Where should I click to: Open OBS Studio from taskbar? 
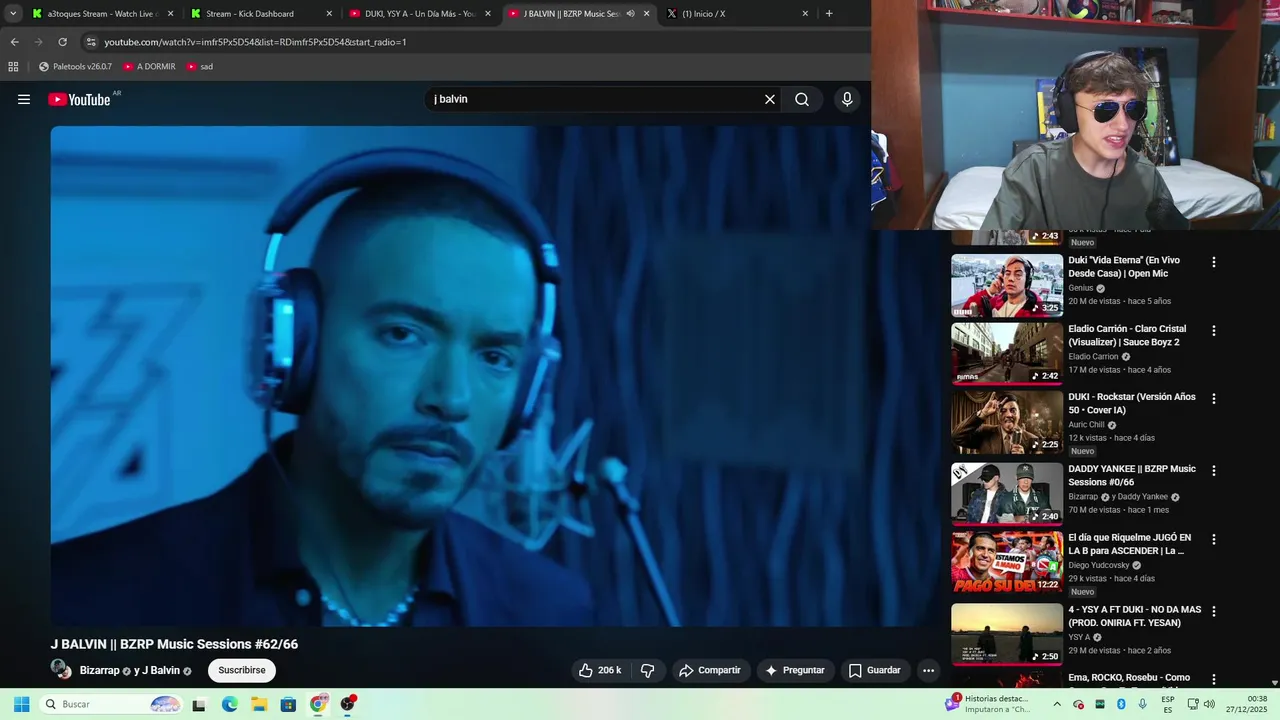click(x=348, y=704)
